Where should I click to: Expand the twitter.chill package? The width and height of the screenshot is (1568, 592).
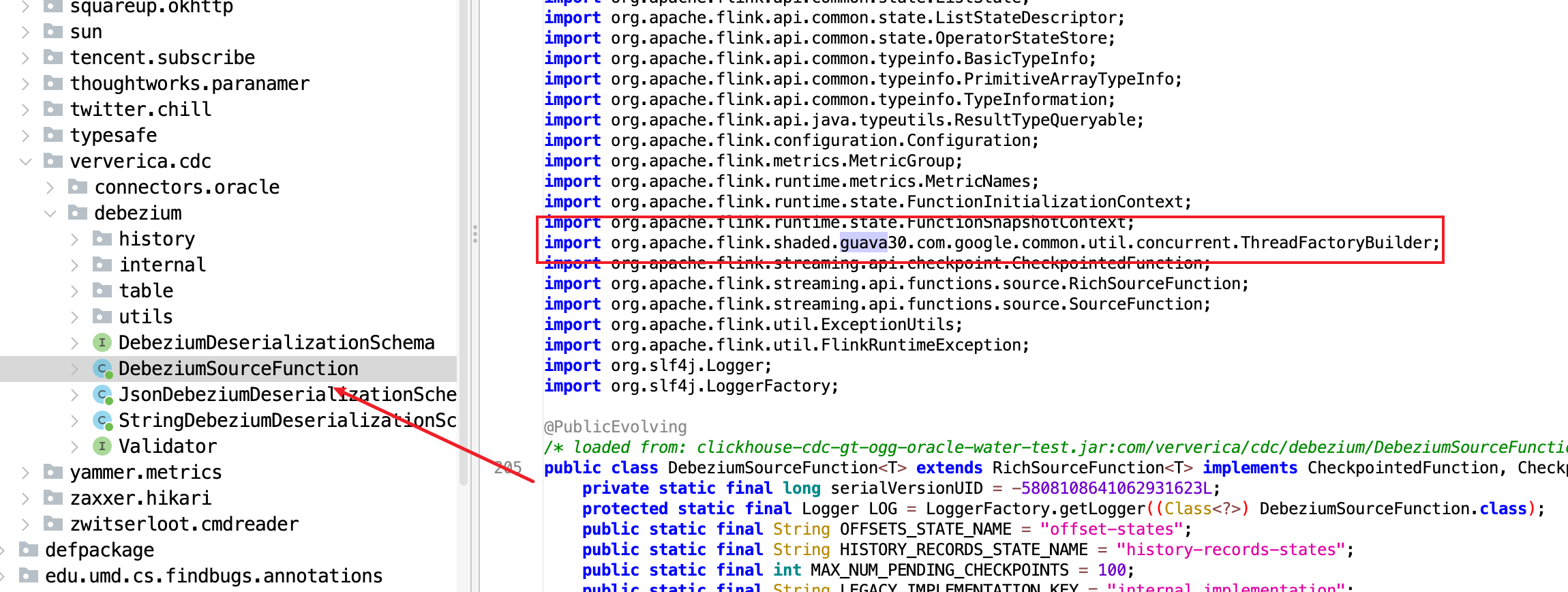pos(26,110)
